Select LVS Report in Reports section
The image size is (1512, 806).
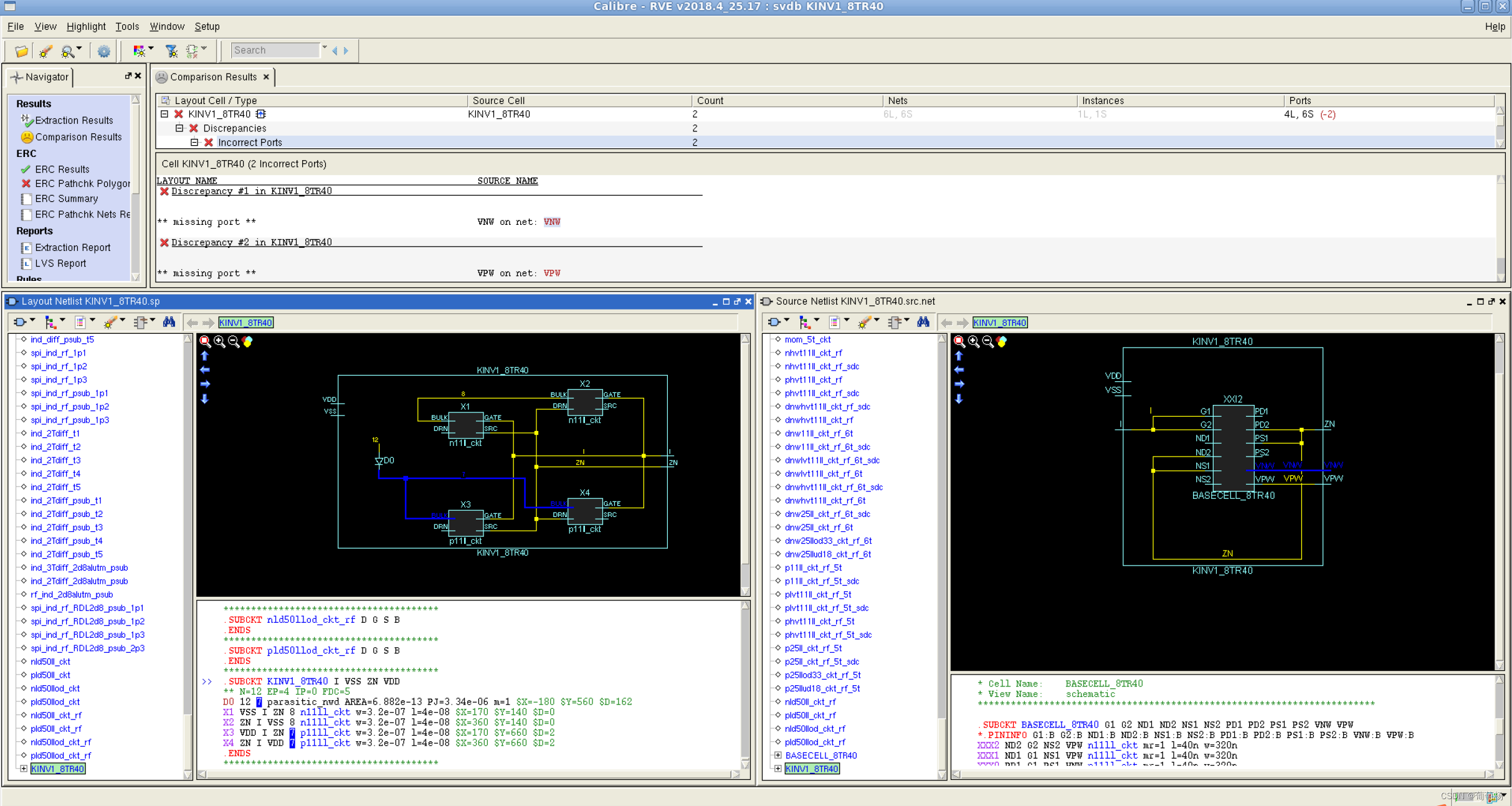click(58, 263)
